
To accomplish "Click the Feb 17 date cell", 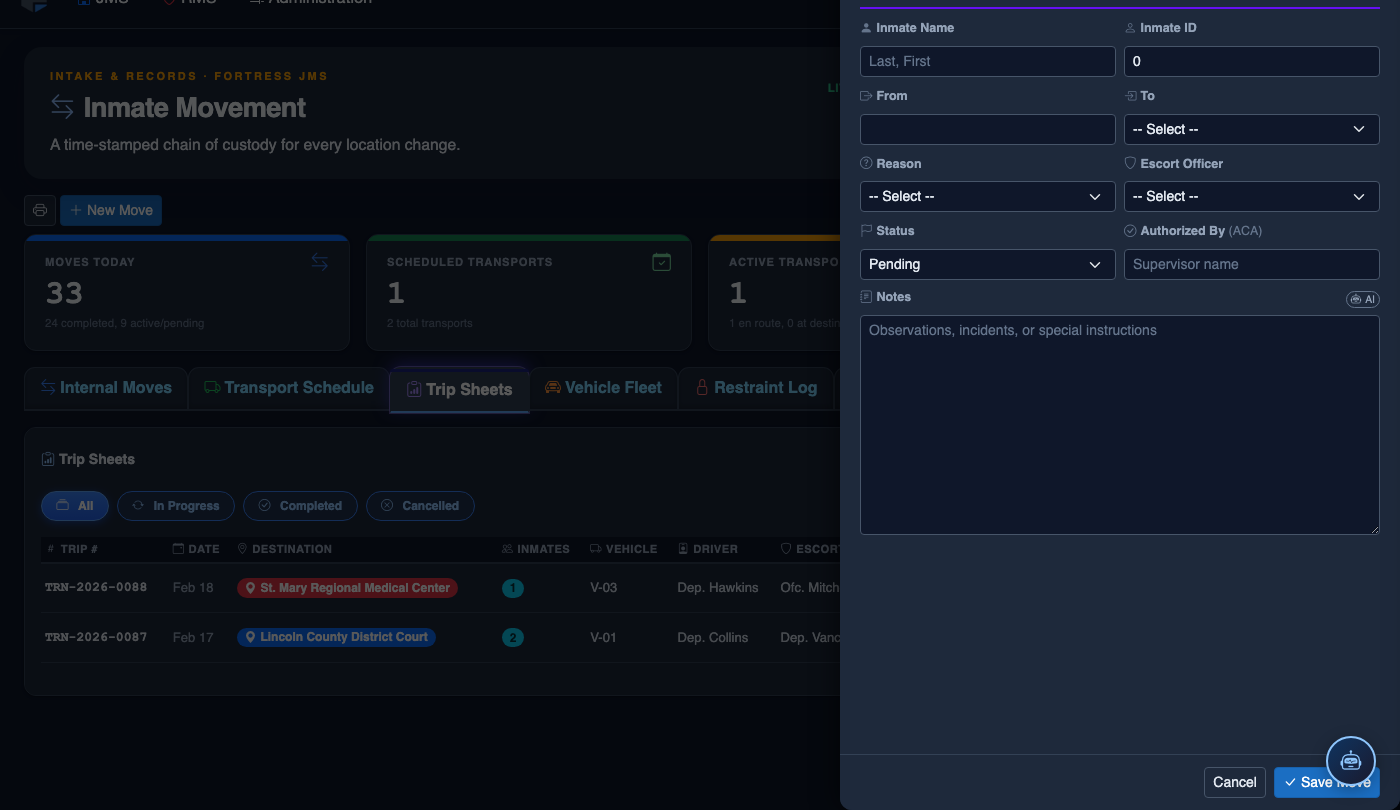I will coord(193,637).
